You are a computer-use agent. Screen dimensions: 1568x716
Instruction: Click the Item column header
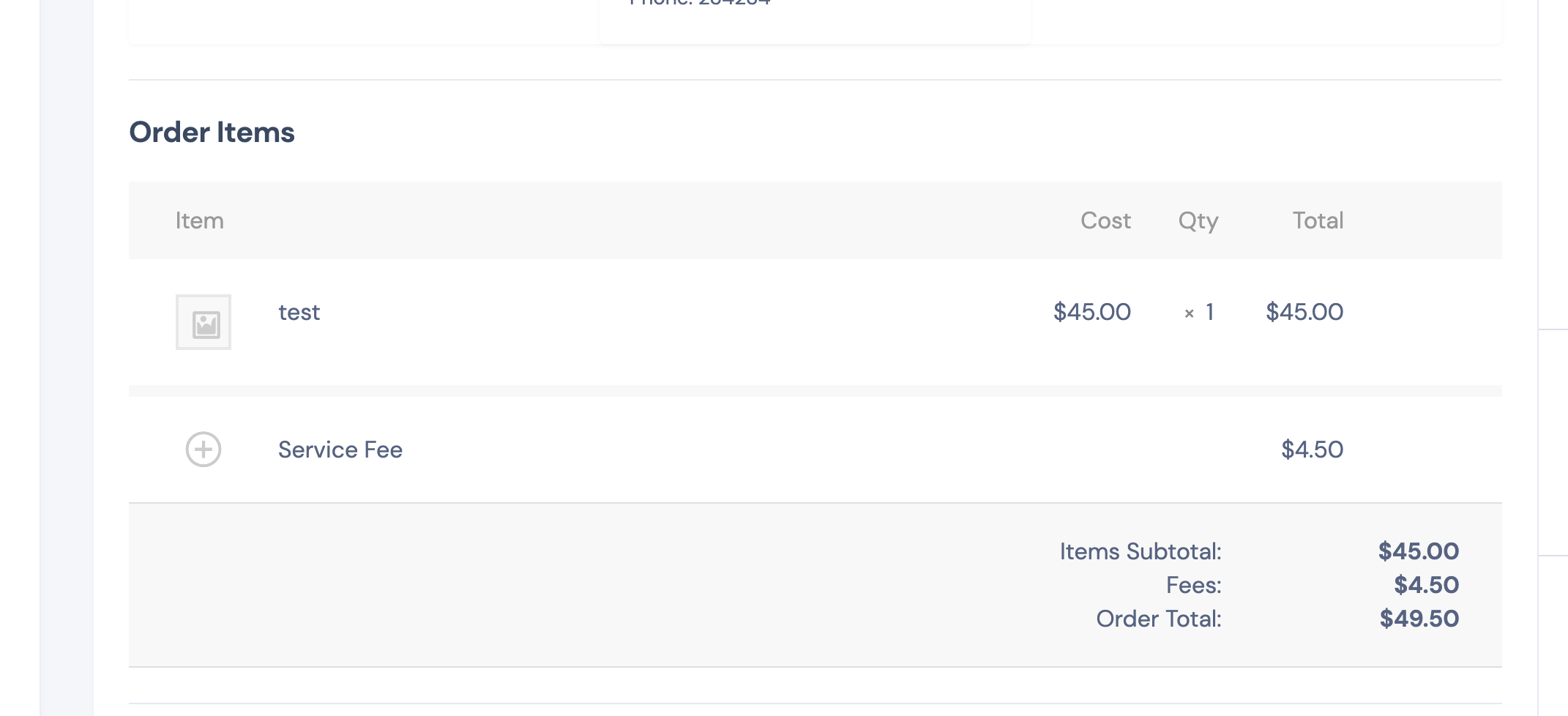200,220
